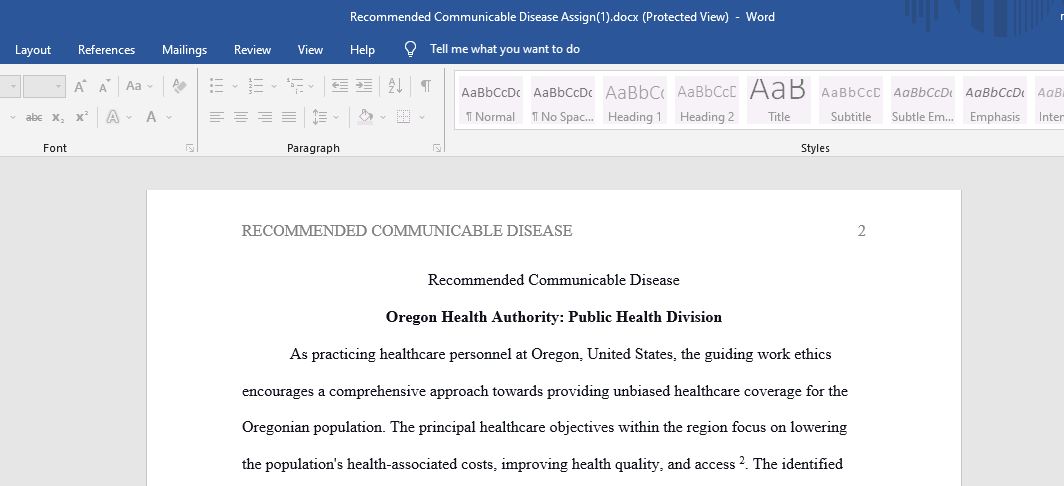Image resolution: width=1064 pixels, height=486 pixels.
Task: Expand the bullets style dropdown arrow
Action: tap(235, 86)
